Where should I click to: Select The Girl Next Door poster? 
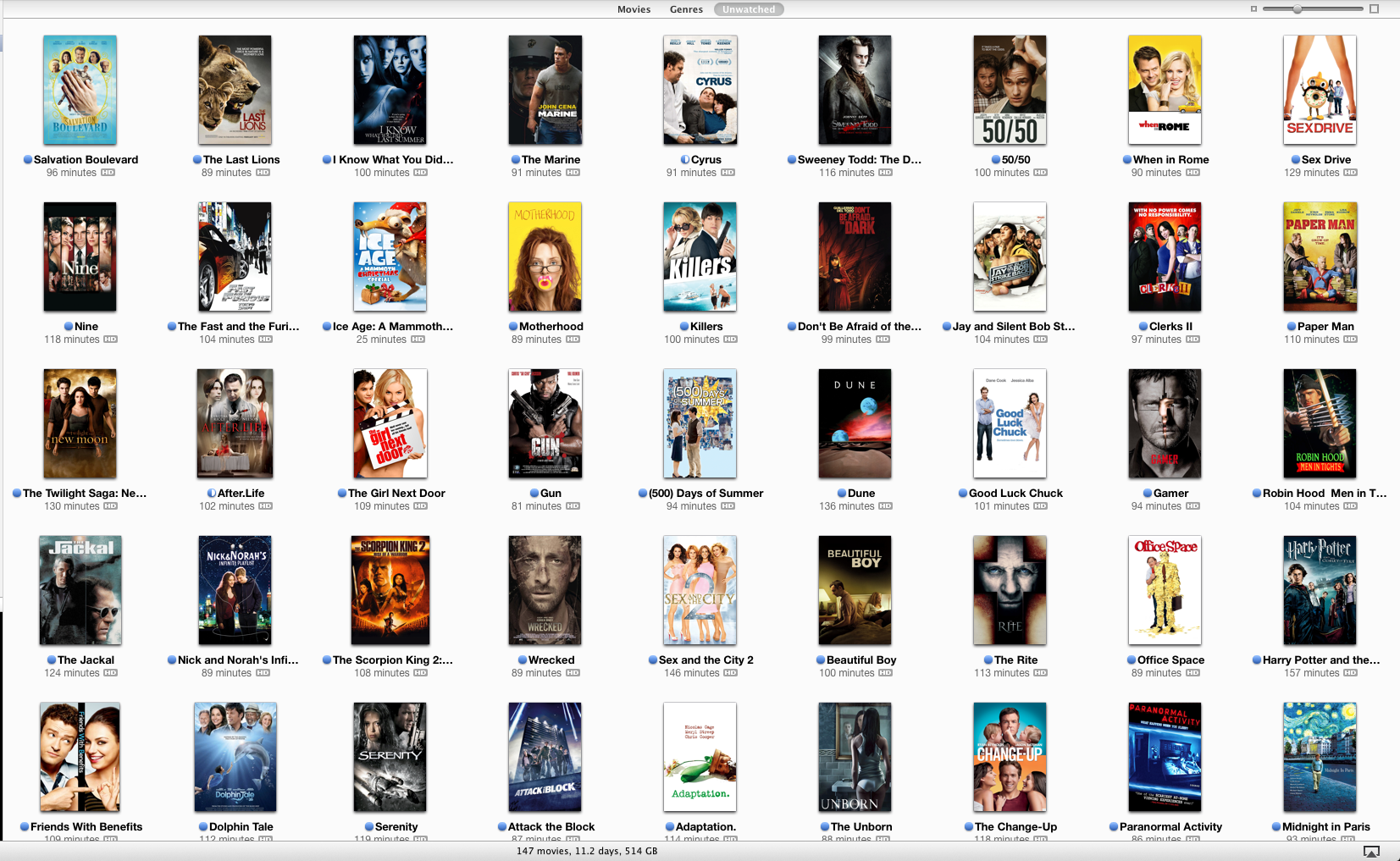[x=390, y=423]
